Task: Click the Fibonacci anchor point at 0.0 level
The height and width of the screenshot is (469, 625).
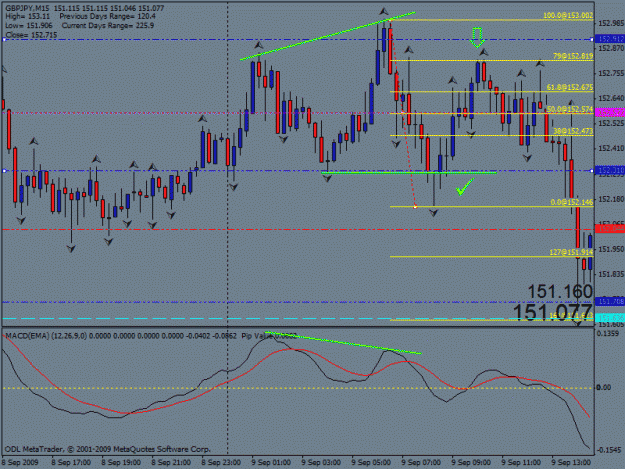Action: [415, 206]
